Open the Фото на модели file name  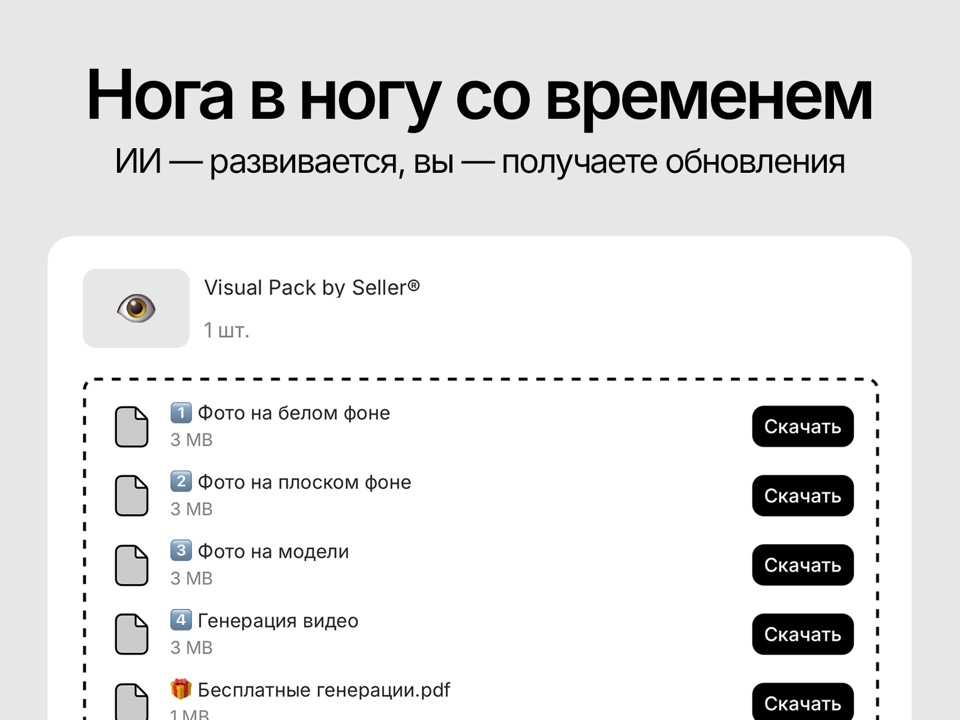click(x=273, y=552)
